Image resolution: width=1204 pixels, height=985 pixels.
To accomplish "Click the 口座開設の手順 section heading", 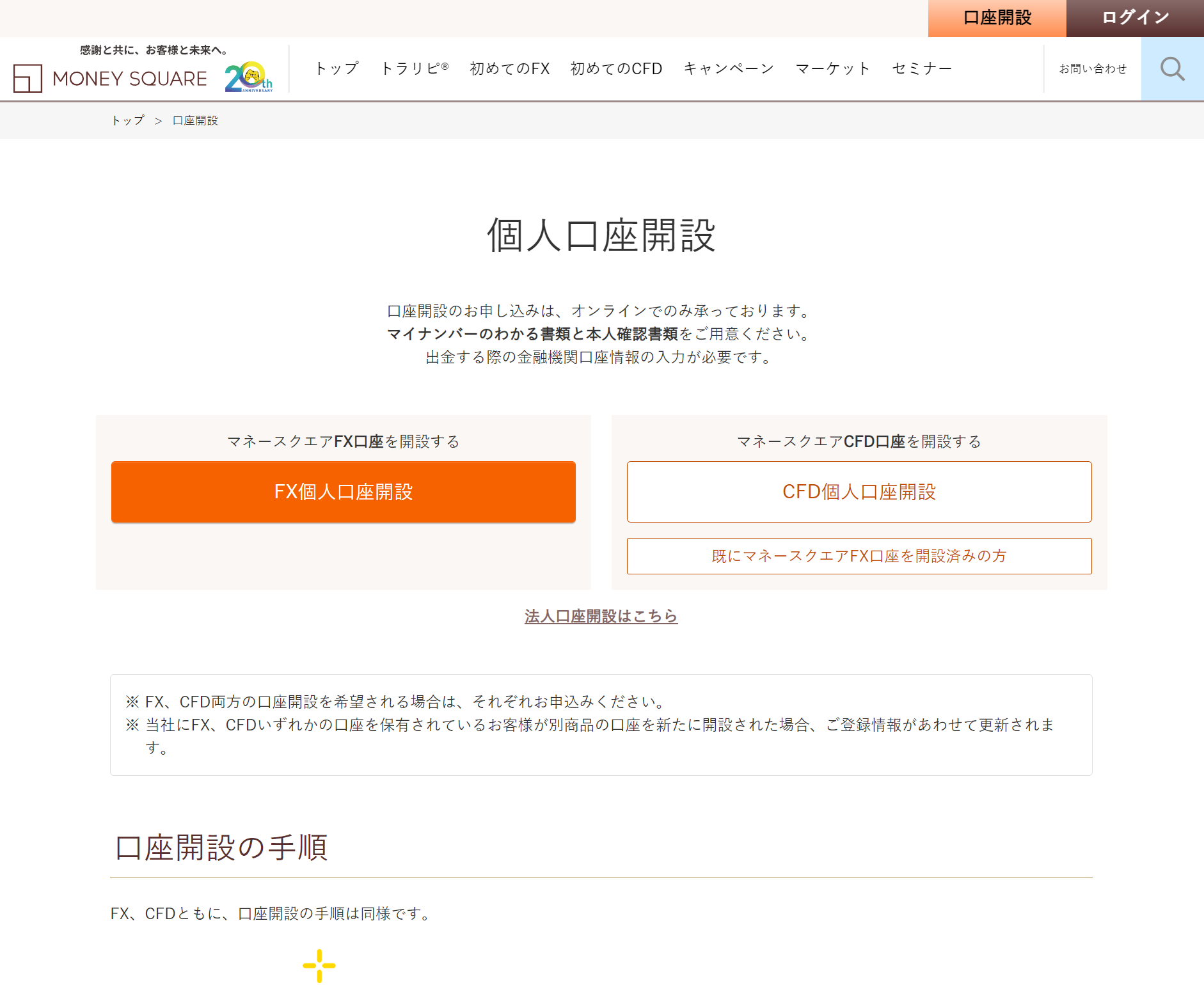I will (221, 847).
